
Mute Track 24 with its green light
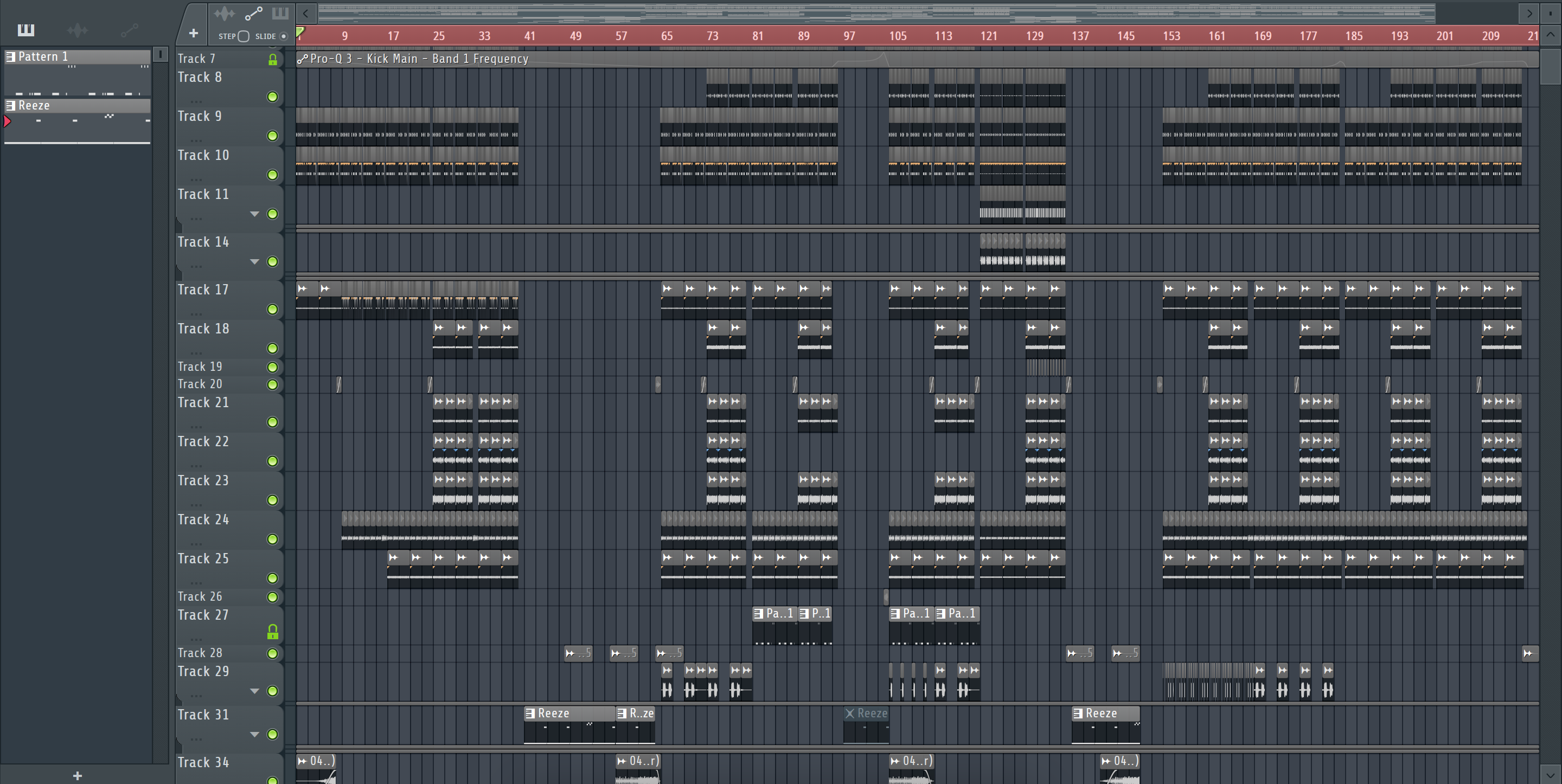[x=273, y=539]
